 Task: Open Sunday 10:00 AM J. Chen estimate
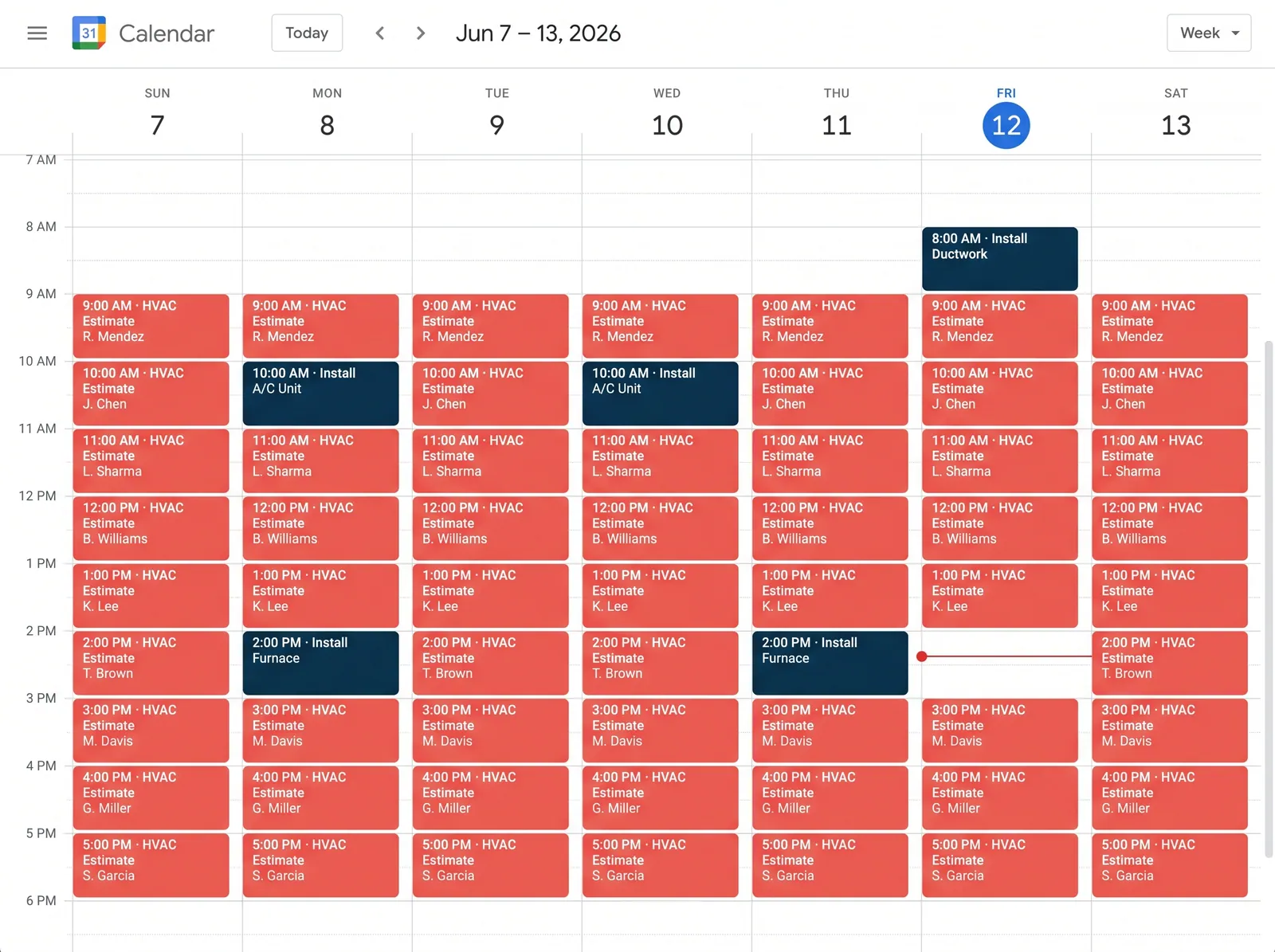click(151, 394)
